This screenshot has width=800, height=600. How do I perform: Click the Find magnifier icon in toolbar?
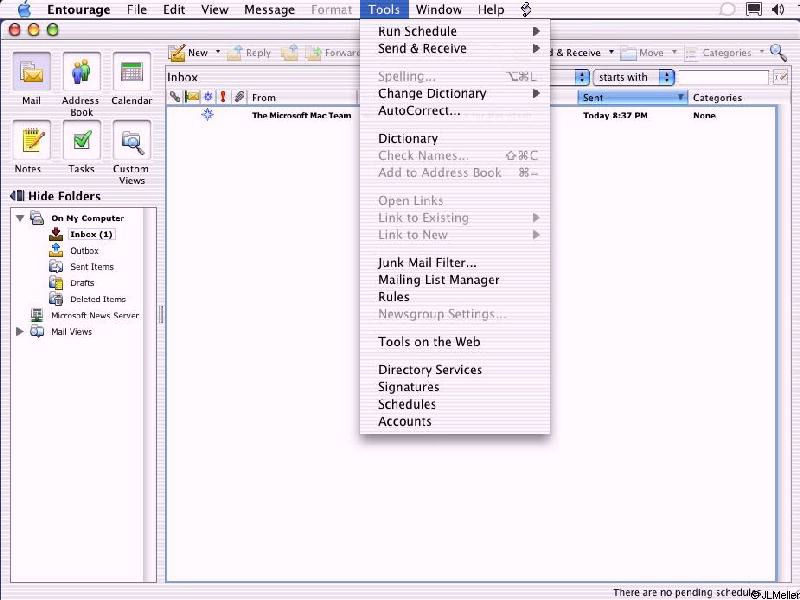pos(779,52)
